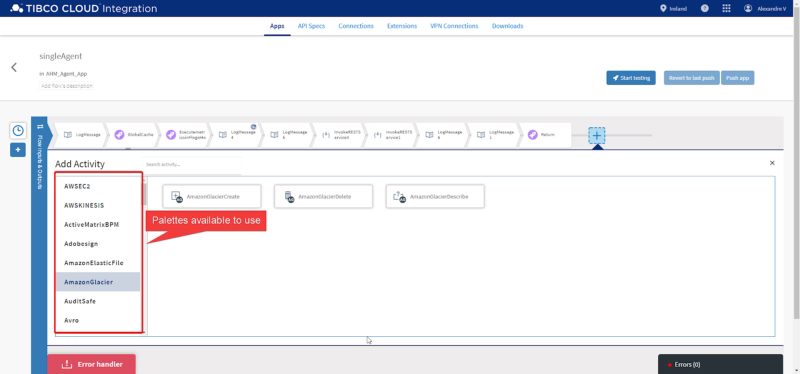Screen dimensions: 800x374
Task: Click the singleAgent flow title
Action: pos(61,56)
